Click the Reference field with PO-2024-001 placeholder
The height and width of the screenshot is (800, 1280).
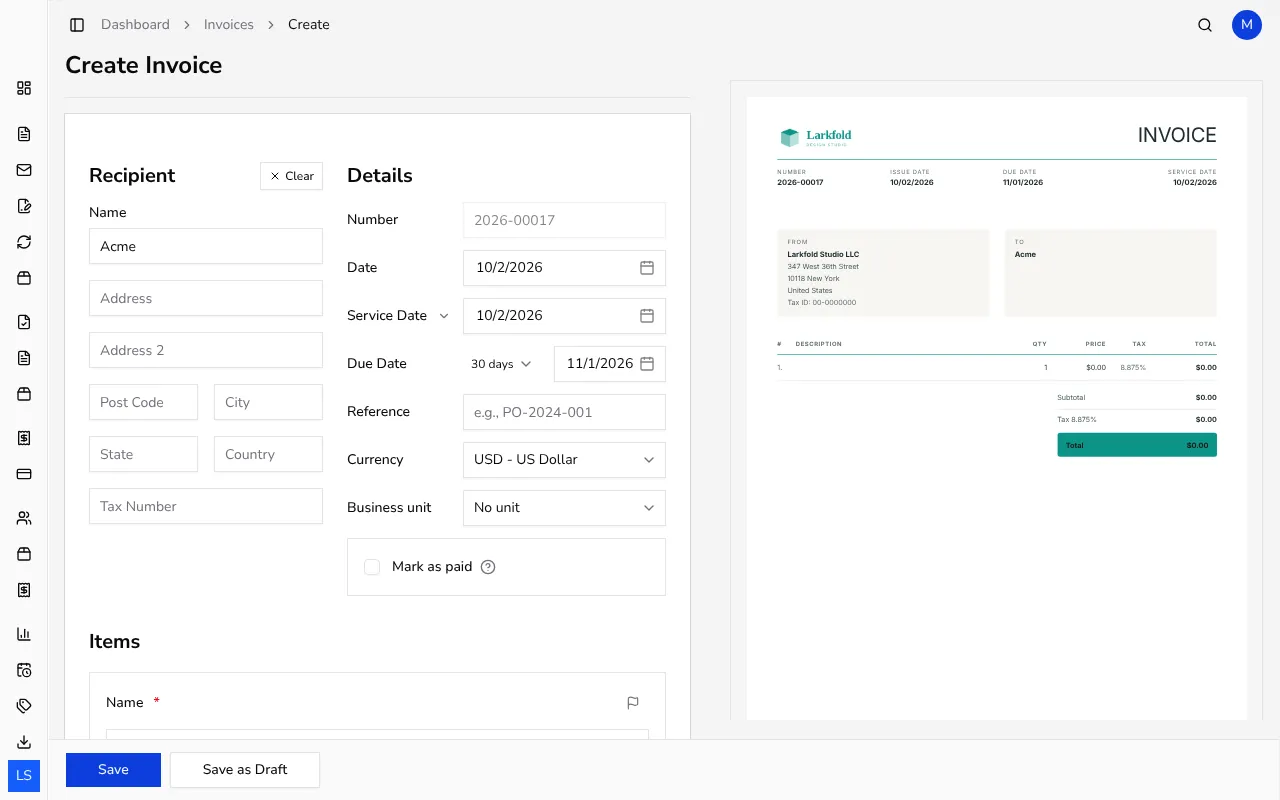564,412
